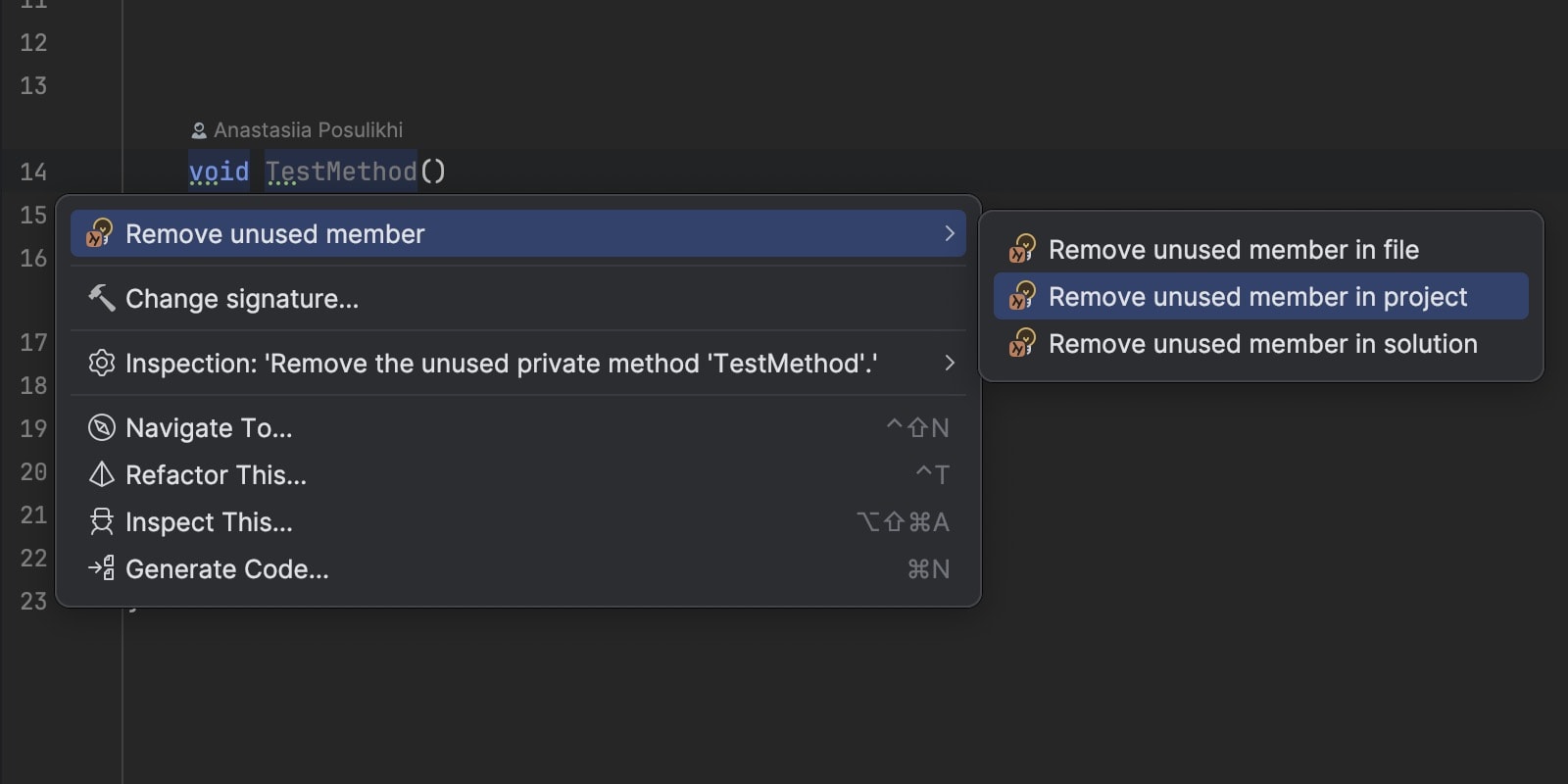Choose Remove unused member in file
This screenshot has width=1568, height=784.
(1233, 250)
